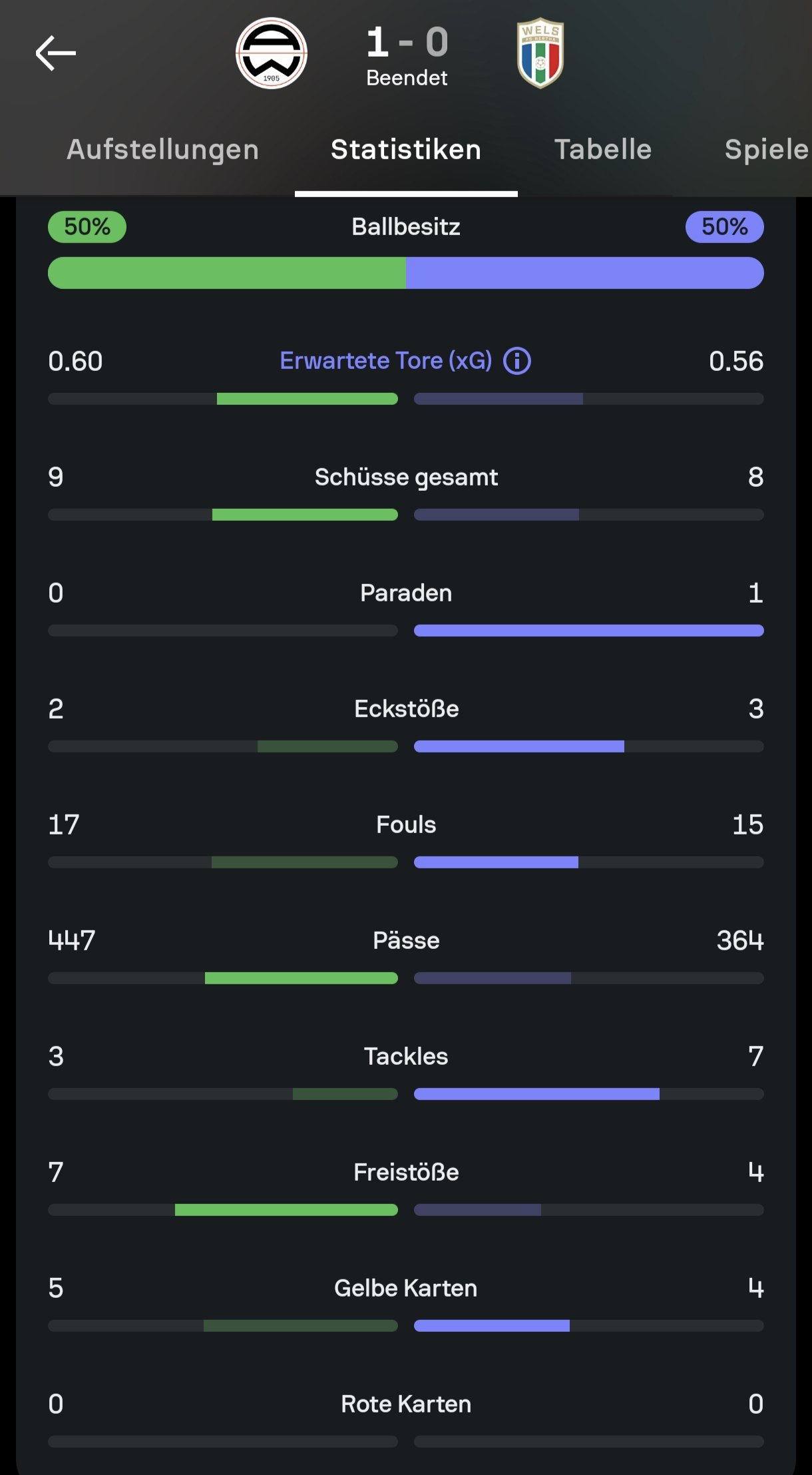Select the Statistiken tab
This screenshot has width=812, height=1475.
point(406,149)
